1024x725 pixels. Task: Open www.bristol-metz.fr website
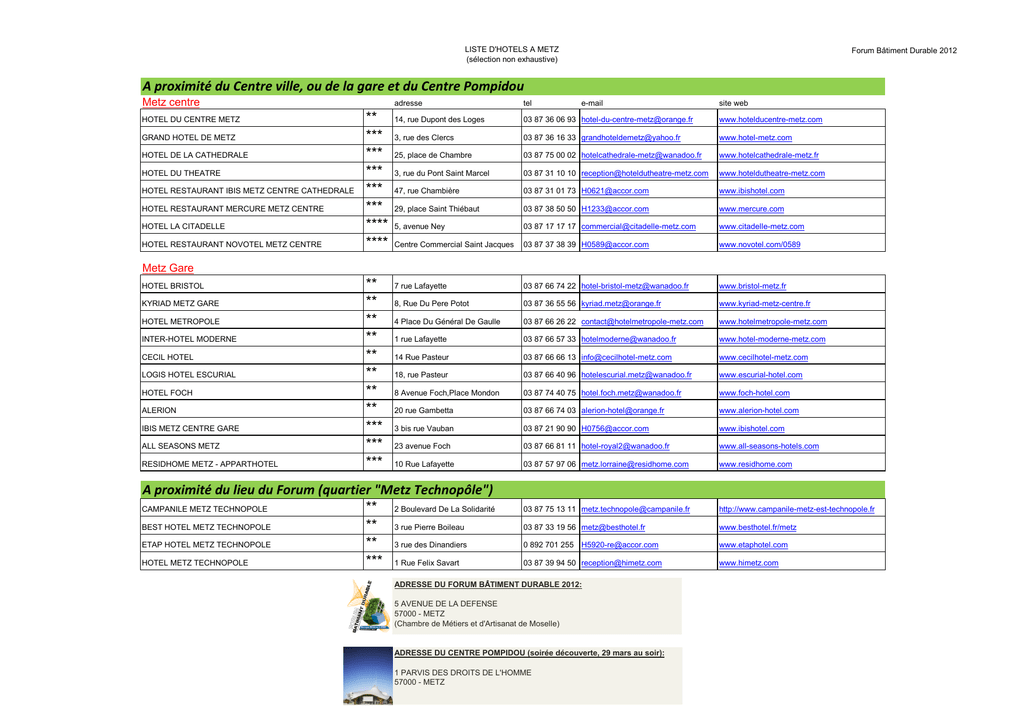click(752, 286)
